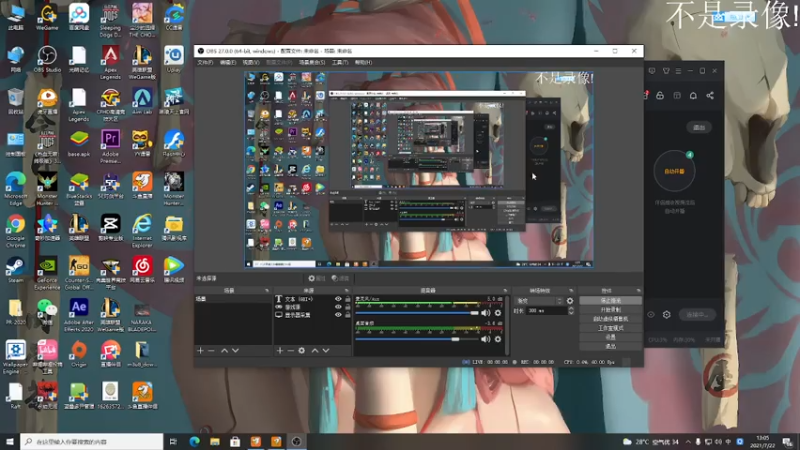Adjust microphone/Aux volume slider

pos(417,313)
